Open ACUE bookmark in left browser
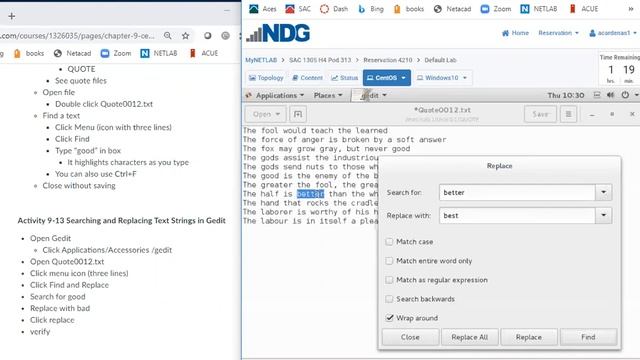Viewport: 640px width, 360px height. pos(204,53)
